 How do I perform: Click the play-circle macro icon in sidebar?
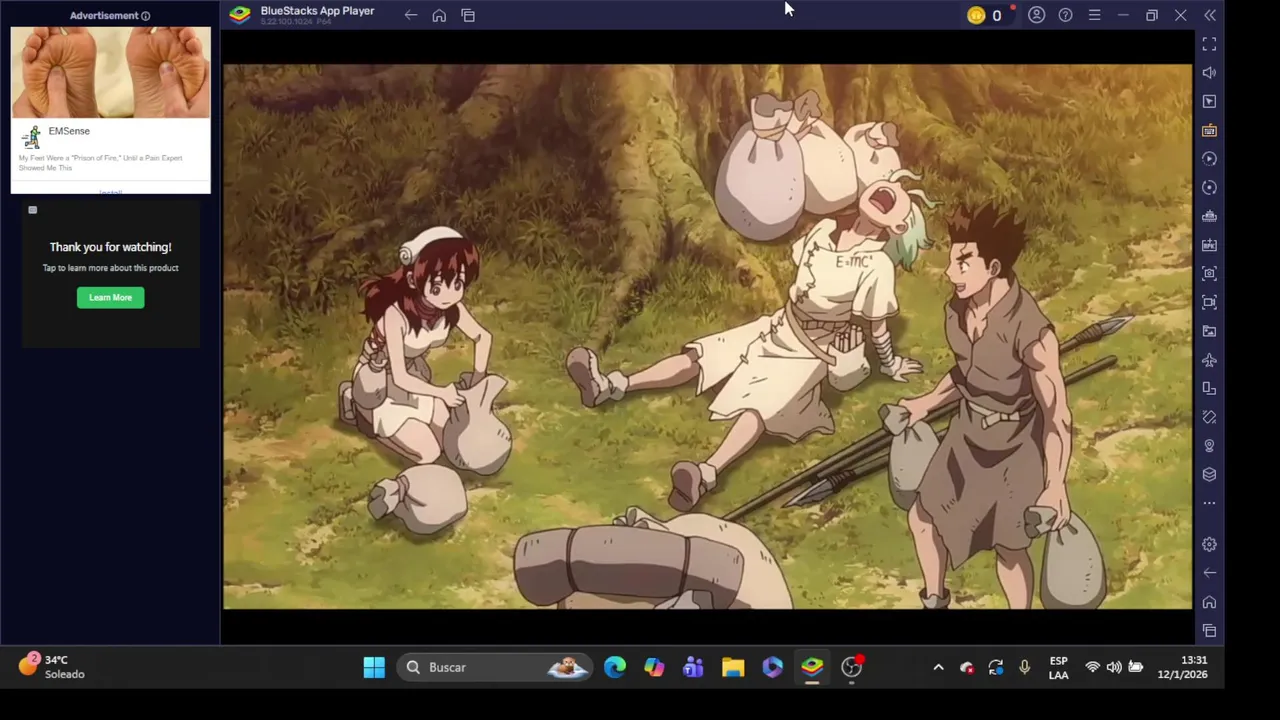(x=1209, y=159)
